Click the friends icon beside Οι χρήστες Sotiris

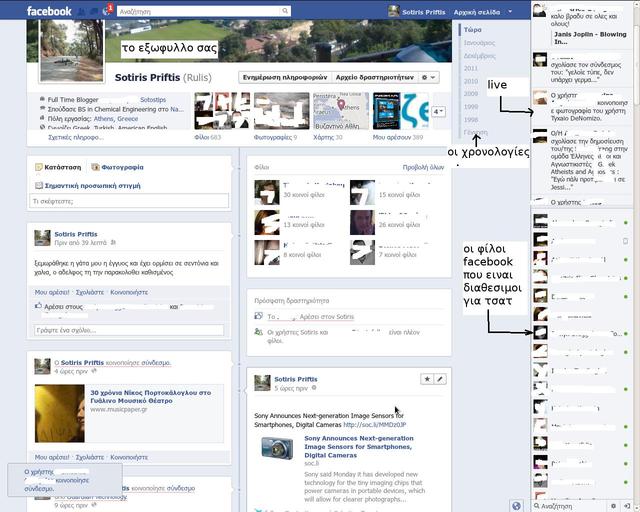[x=258, y=332]
